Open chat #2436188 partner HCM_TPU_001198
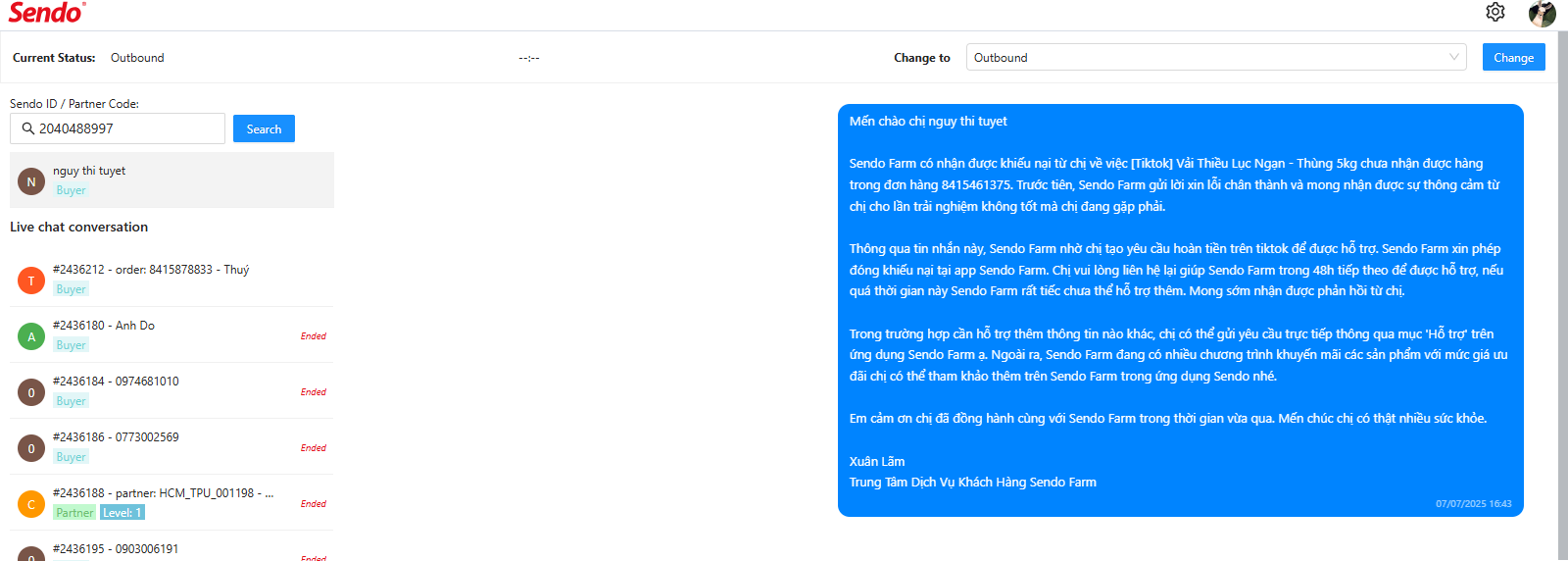 coord(171,502)
